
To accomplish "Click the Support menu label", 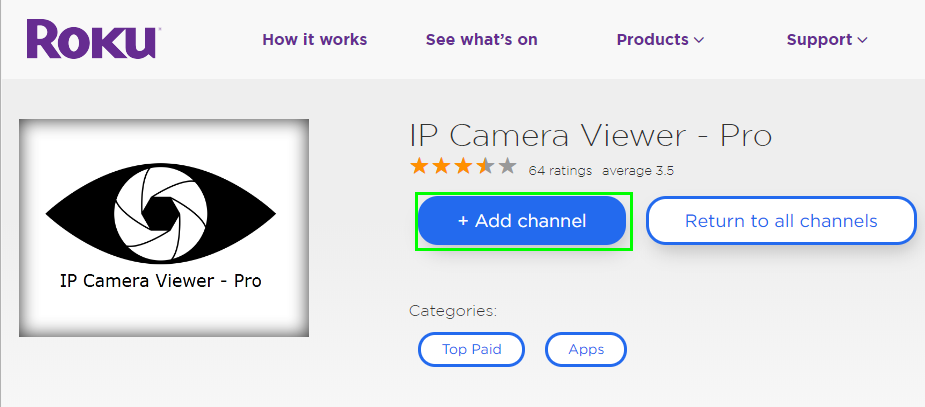I will pos(818,40).
